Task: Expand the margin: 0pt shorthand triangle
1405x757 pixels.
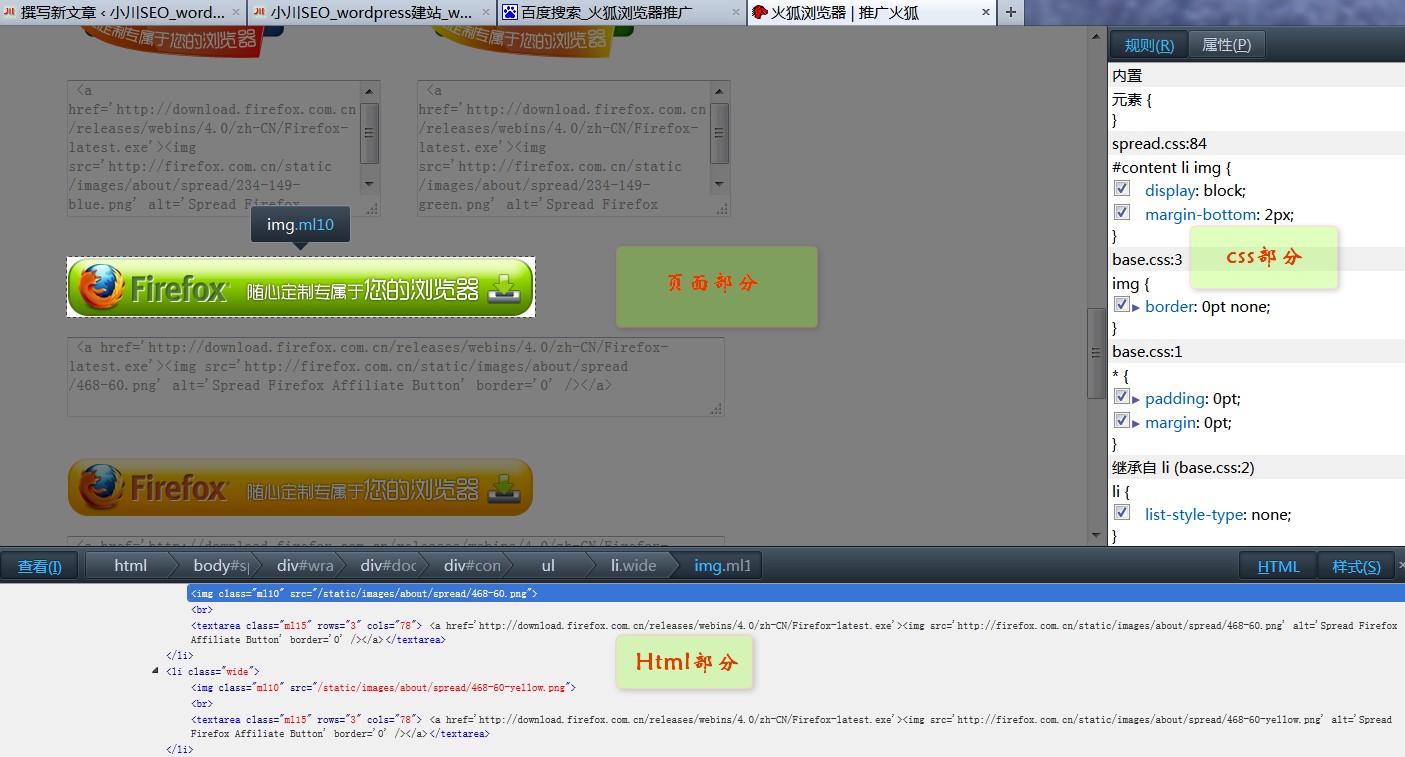Action: pyautogui.click(x=1136, y=423)
